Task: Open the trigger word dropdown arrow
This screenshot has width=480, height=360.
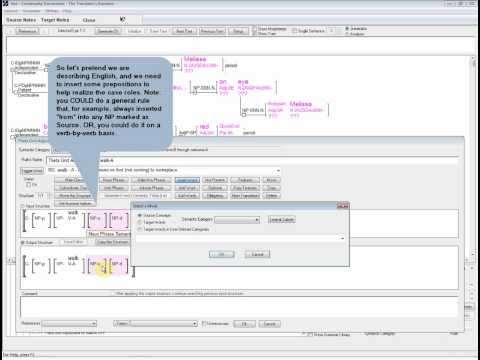Action: pos(278,170)
